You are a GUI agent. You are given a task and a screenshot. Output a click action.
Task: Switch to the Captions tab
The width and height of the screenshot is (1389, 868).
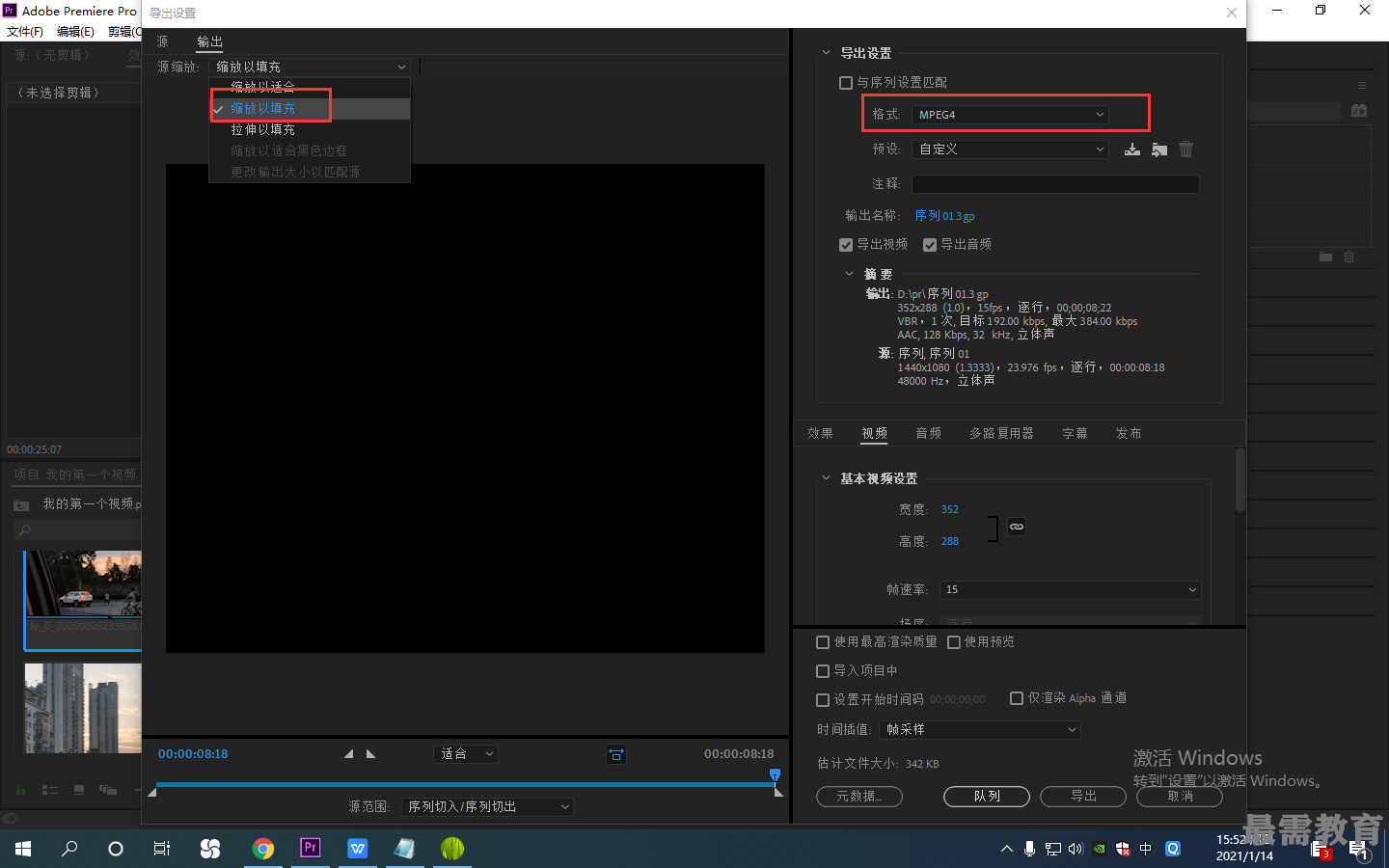click(x=1075, y=434)
